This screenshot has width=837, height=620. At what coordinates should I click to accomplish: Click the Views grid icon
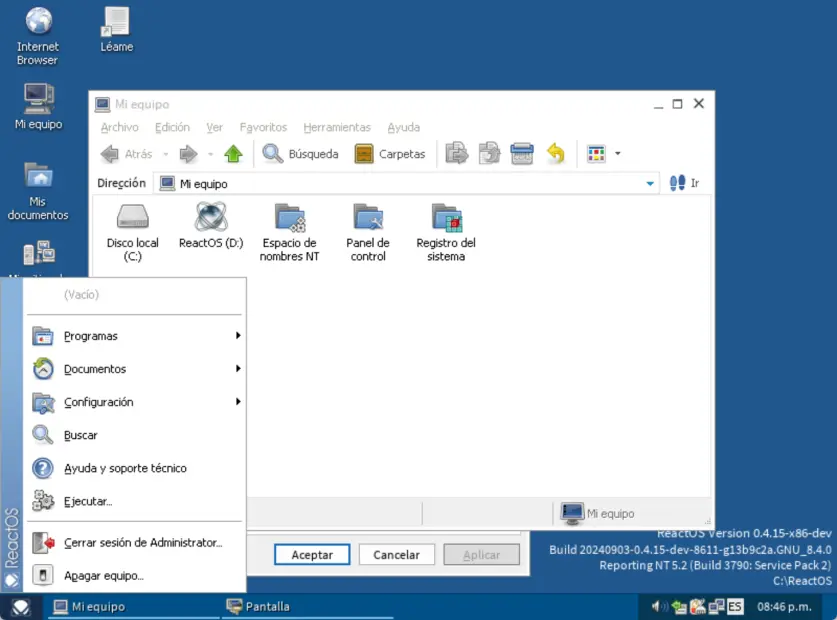(596, 154)
